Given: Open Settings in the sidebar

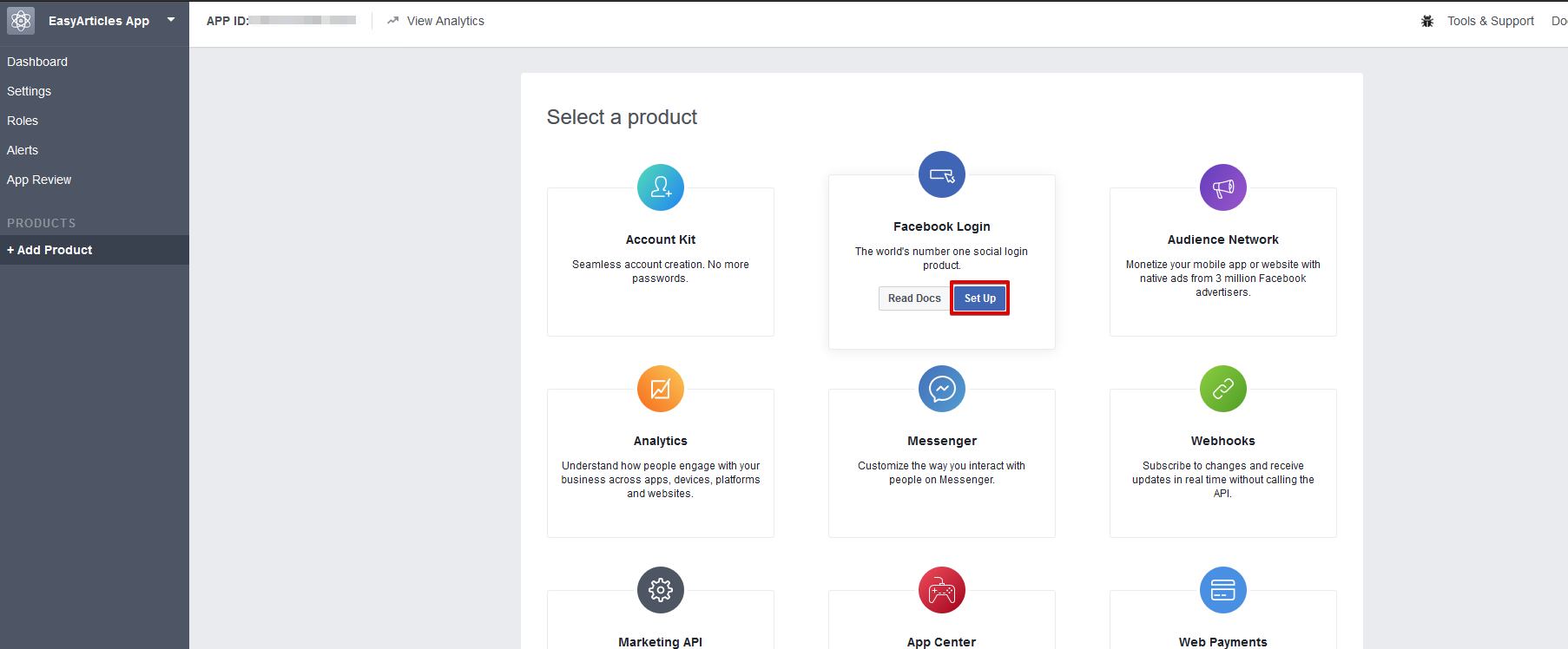Looking at the screenshot, I should pyautogui.click(x=29, y=91).
